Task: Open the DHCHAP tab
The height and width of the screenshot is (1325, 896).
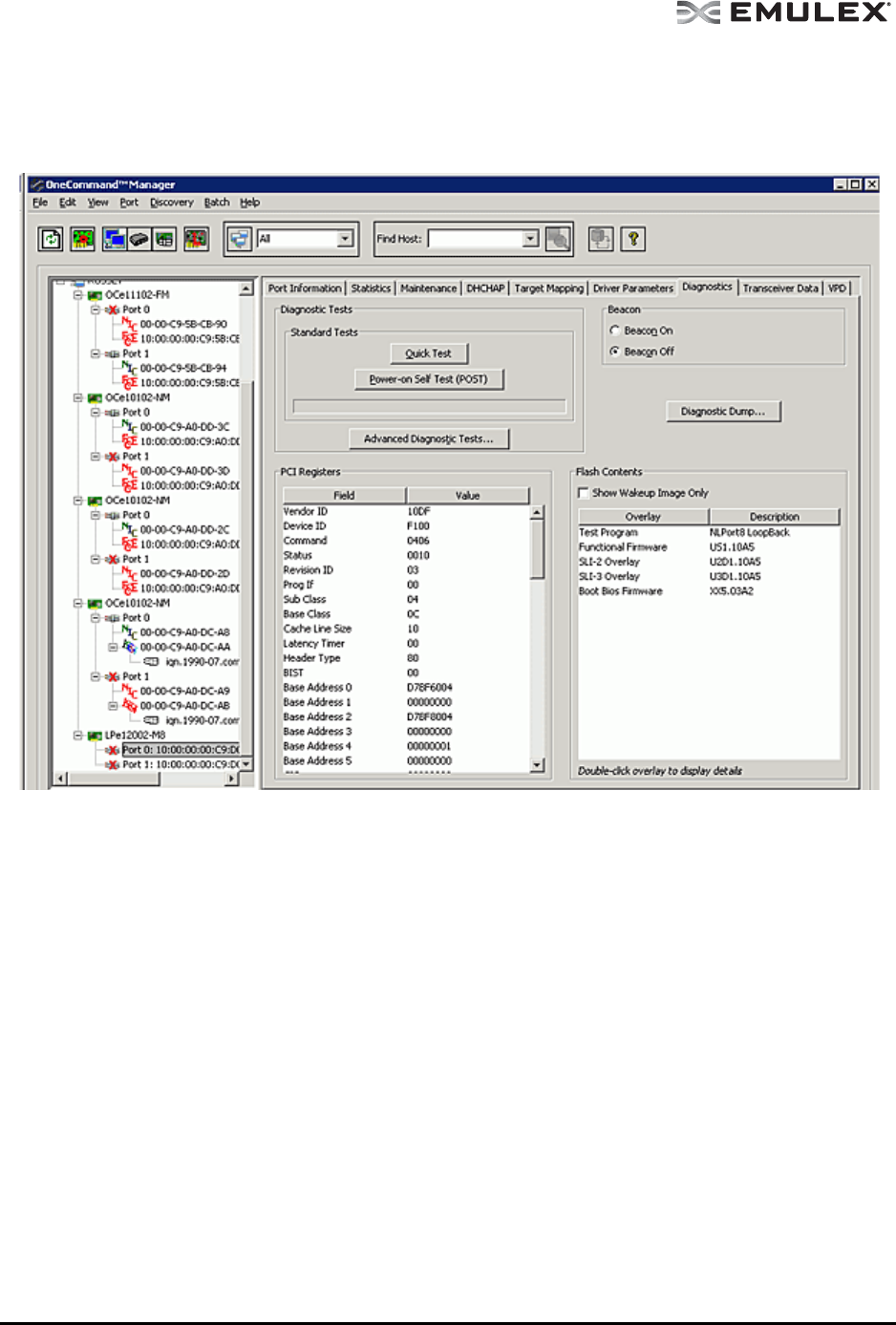Action: (x=485, y=289)
